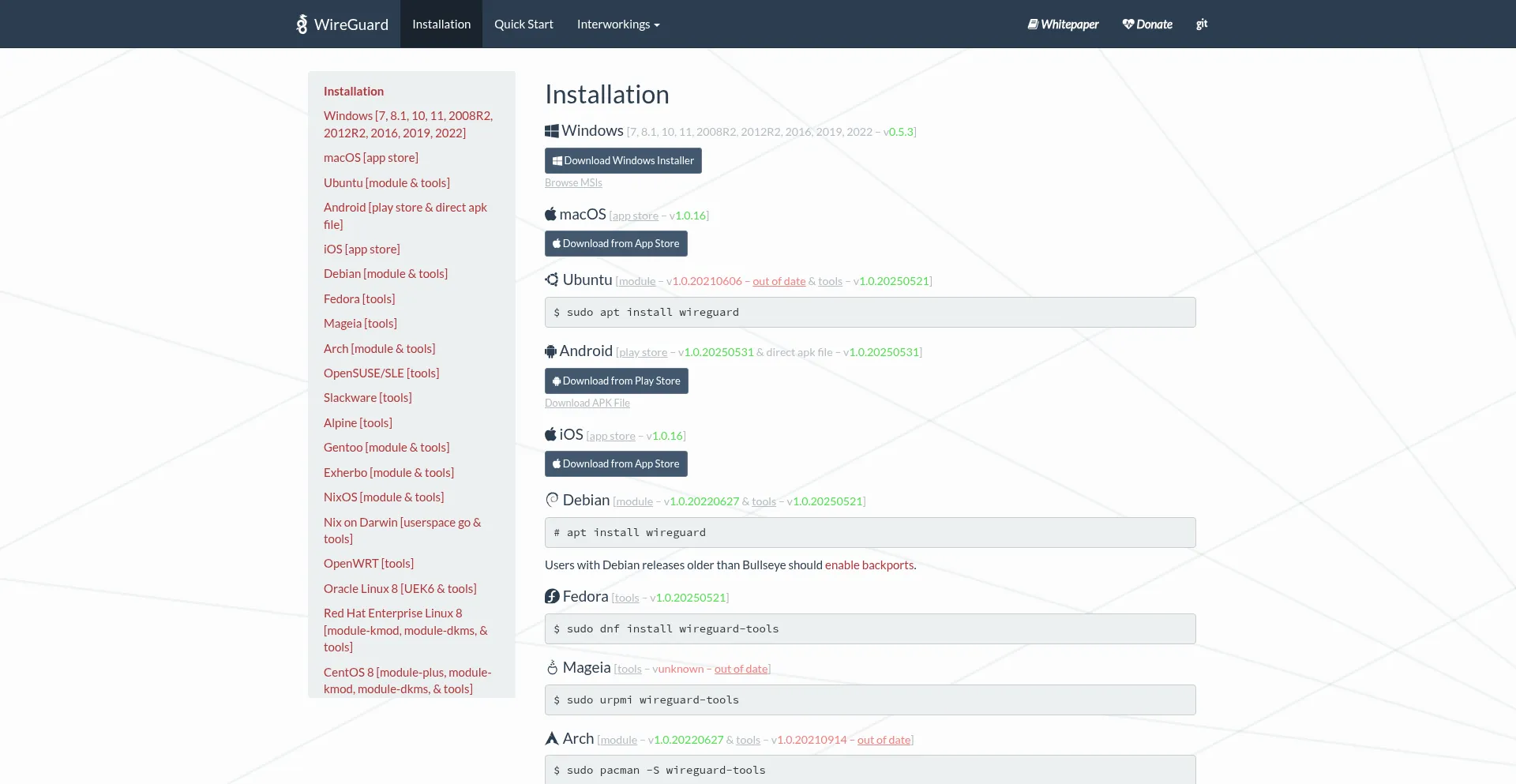Click the WireGuard dragon logo in the navbar
Viewport: 1516px width, 784px height.
(x=302, y=24)
